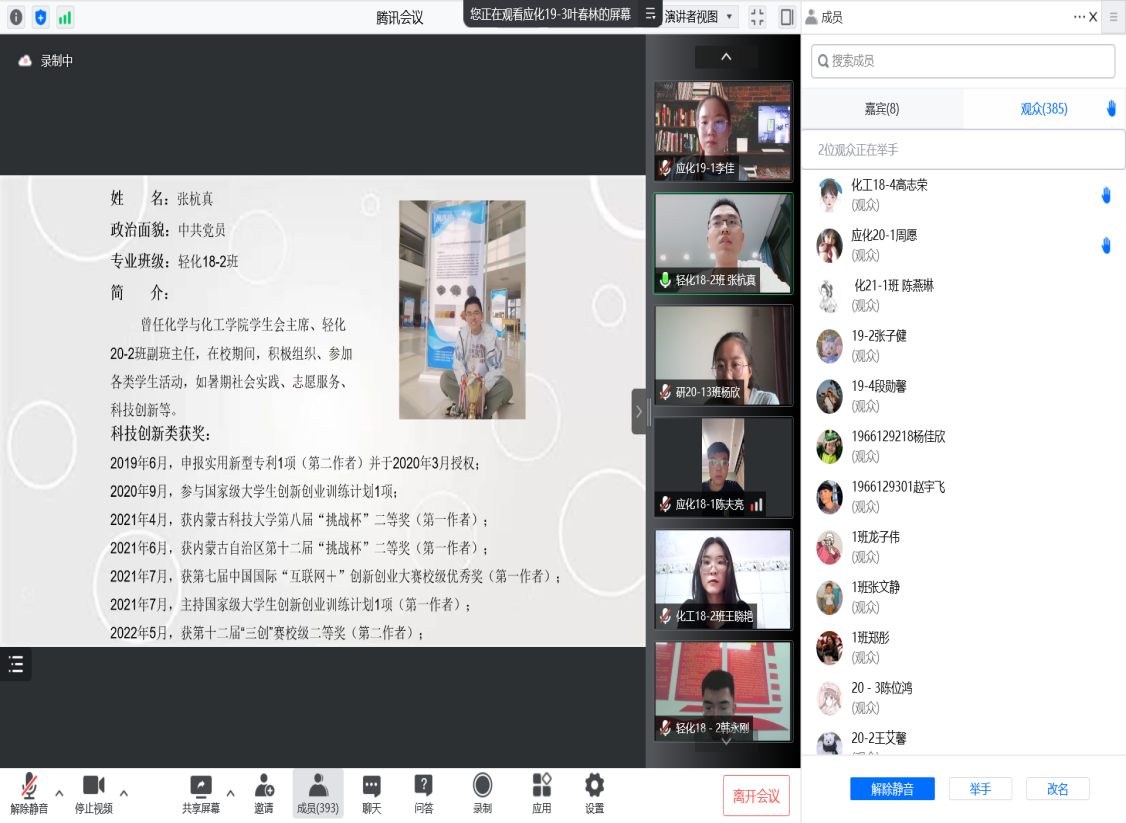Check the network signal strength icon
This screenshot has height=823, width=1126.
(x=65, y=17)
